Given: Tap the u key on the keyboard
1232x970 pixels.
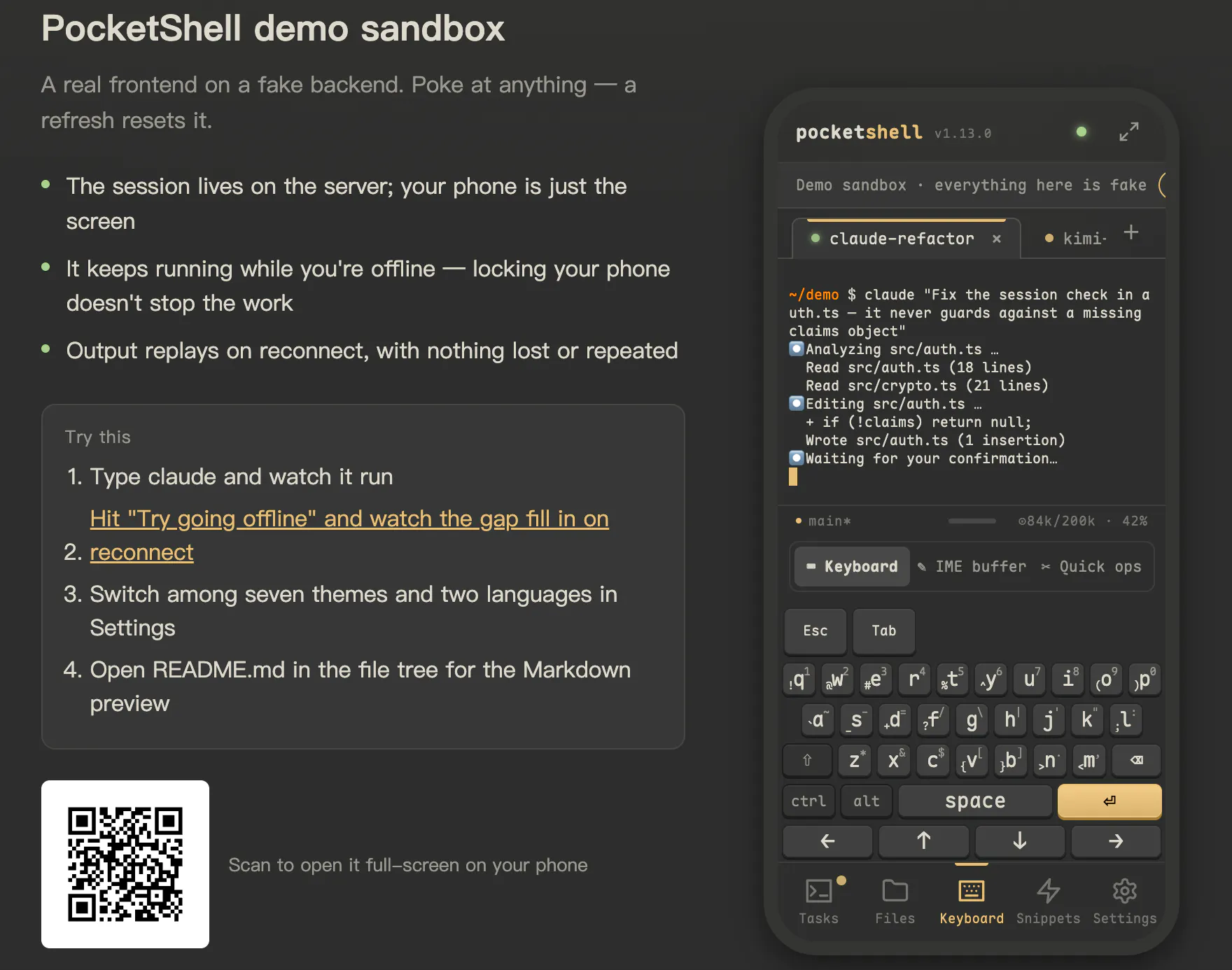Looking at the screenshot, I should click(1030, 679).
